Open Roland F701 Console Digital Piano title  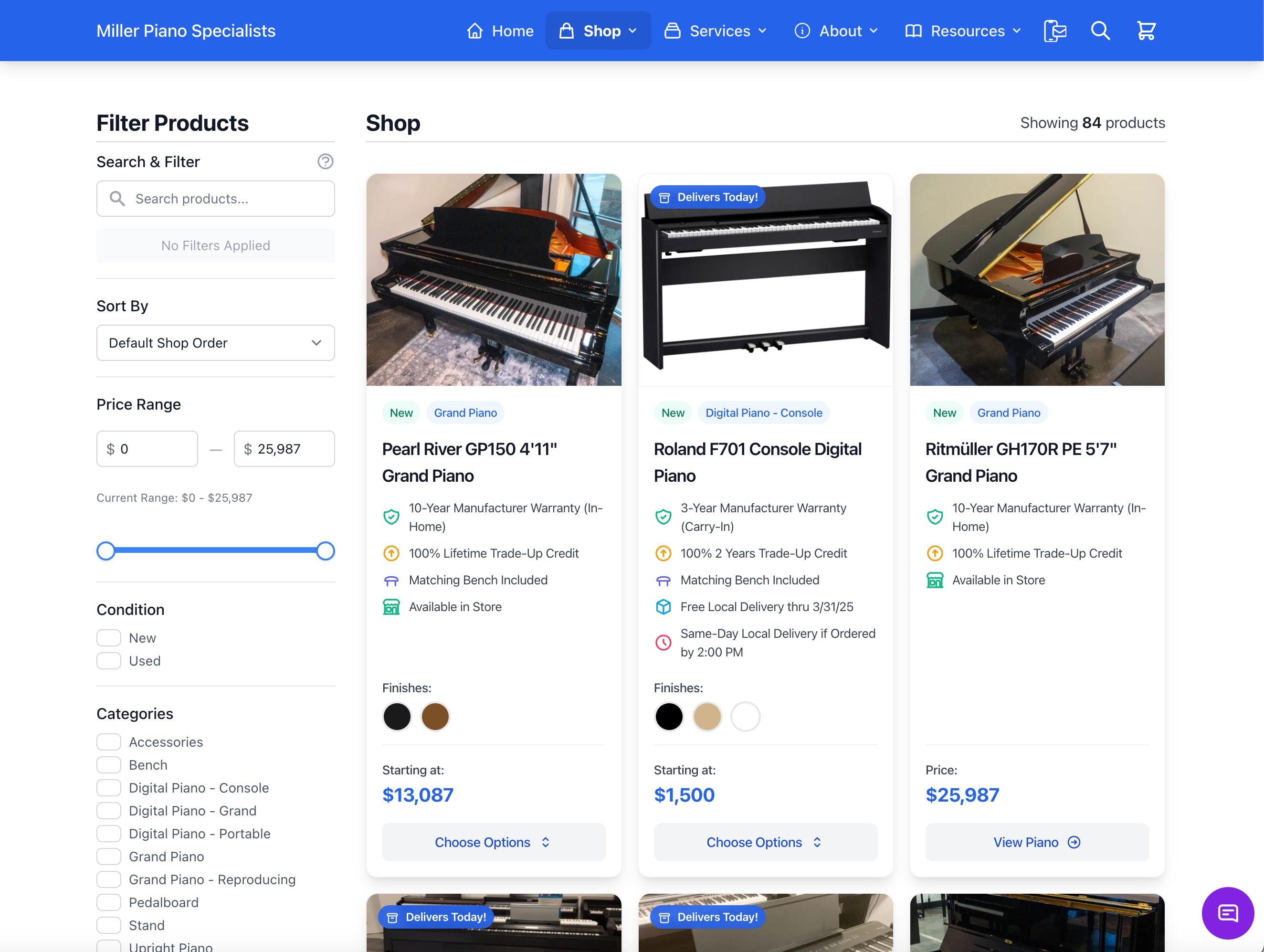point(758,462)
